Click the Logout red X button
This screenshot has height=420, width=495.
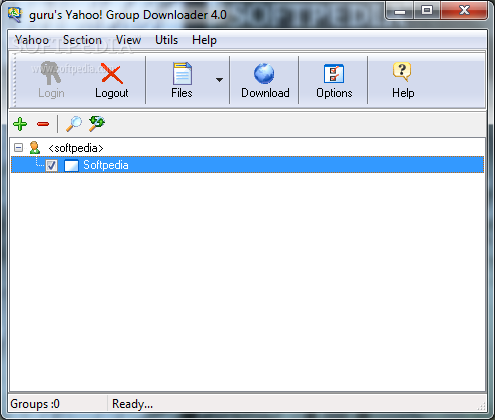coord(112,80)
